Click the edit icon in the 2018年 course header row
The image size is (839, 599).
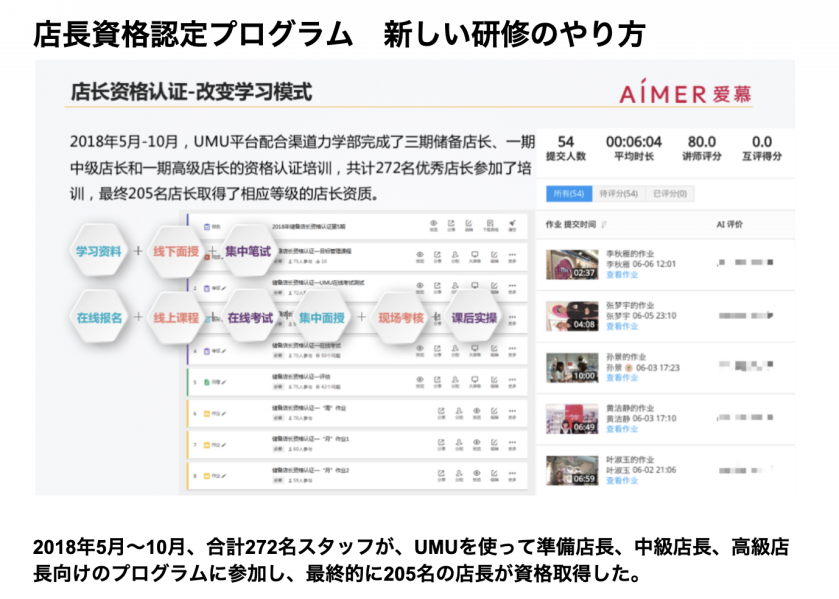[469, 223]
